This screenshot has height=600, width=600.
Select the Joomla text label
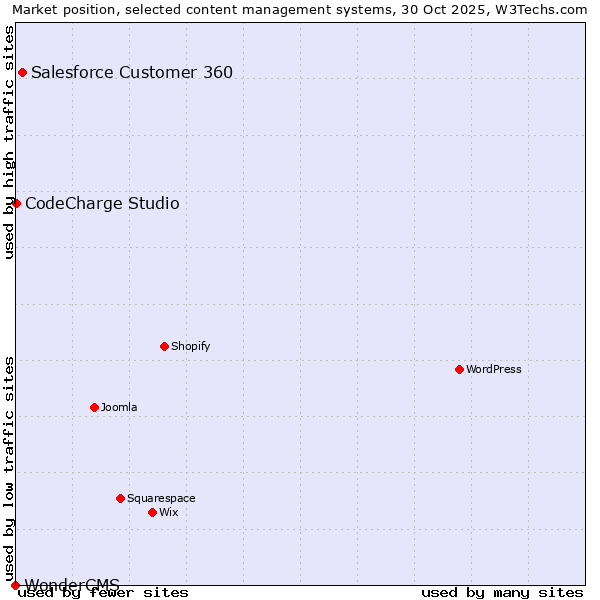pos(119,407)
